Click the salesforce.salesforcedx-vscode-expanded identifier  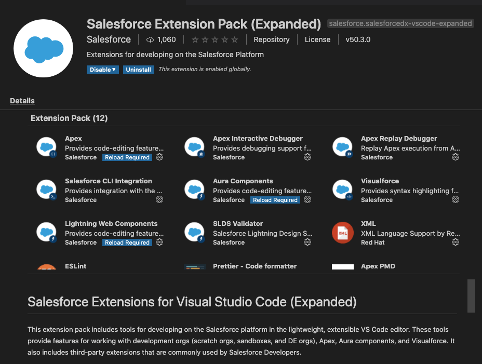pos(400,24)
